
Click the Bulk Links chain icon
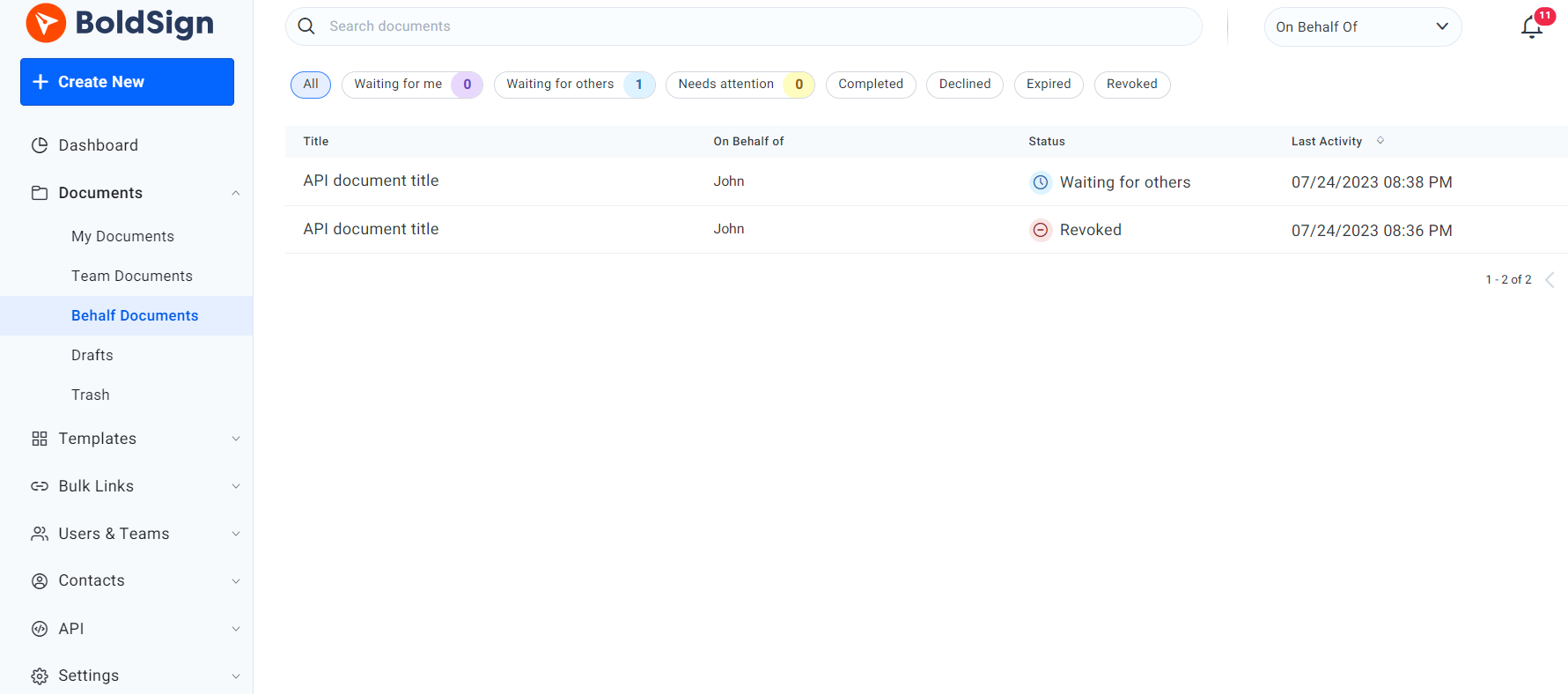point(40,486)
